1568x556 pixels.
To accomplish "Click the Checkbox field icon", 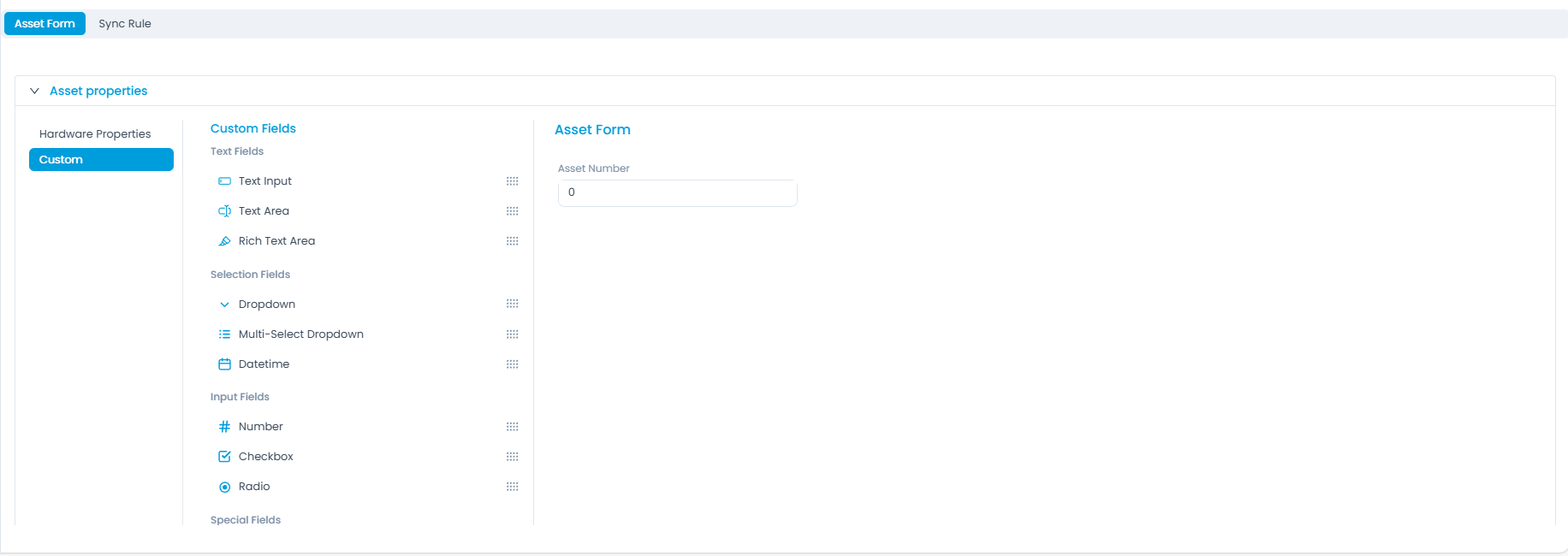I will [224, 457].
